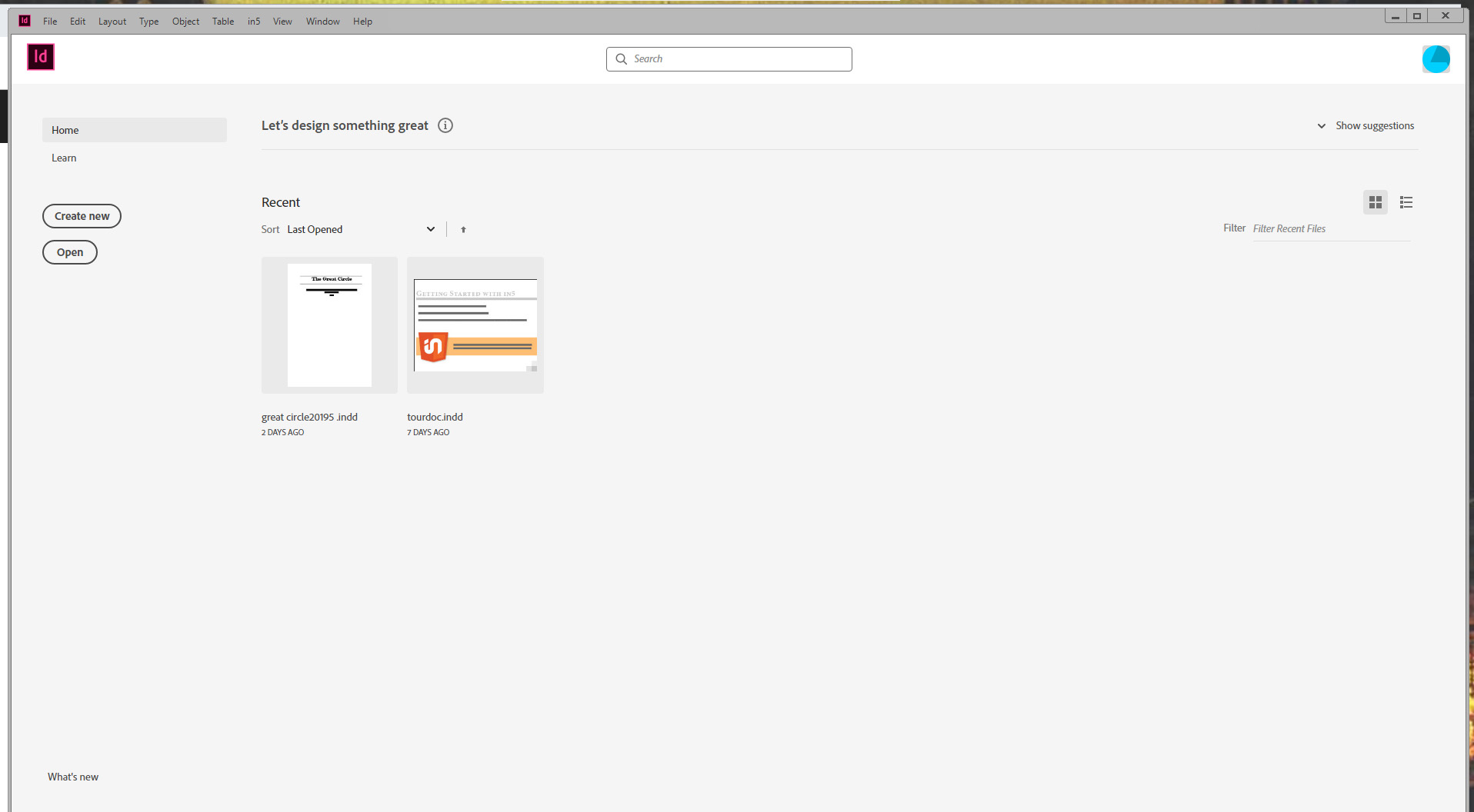Select Home in the sidebar
This screenshot has height=812, width=1474.
65,130
